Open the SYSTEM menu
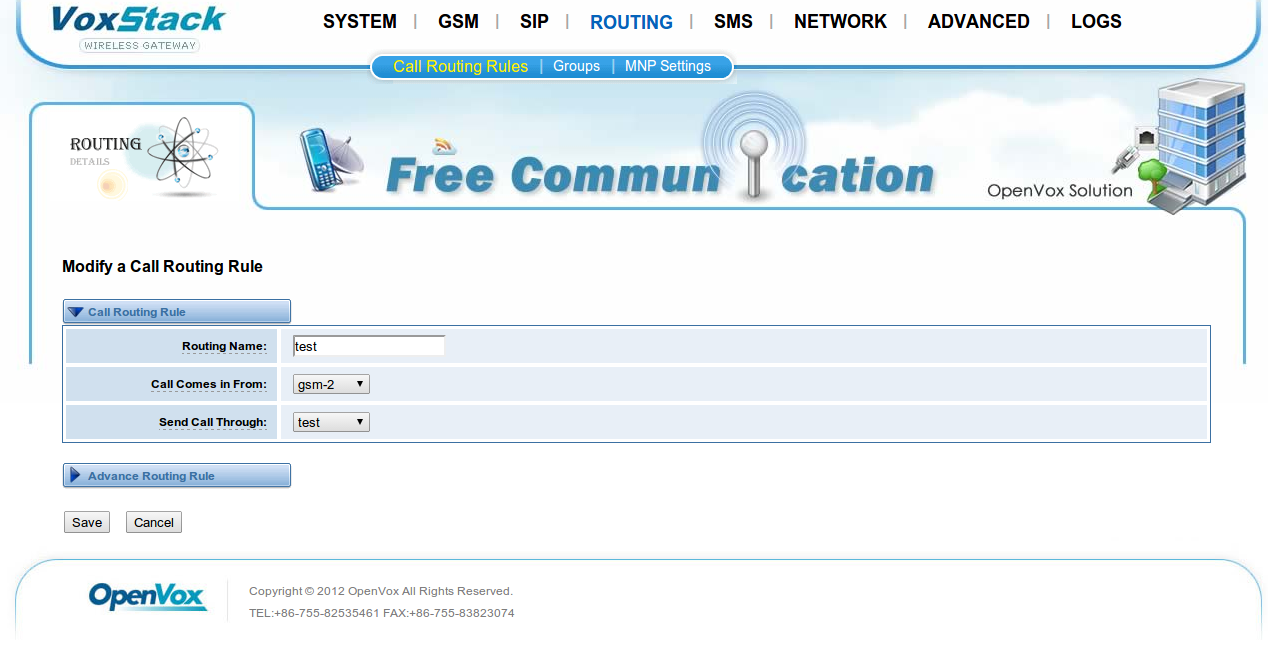Viewport: 1268px width, 660px height. coord(360,22)
